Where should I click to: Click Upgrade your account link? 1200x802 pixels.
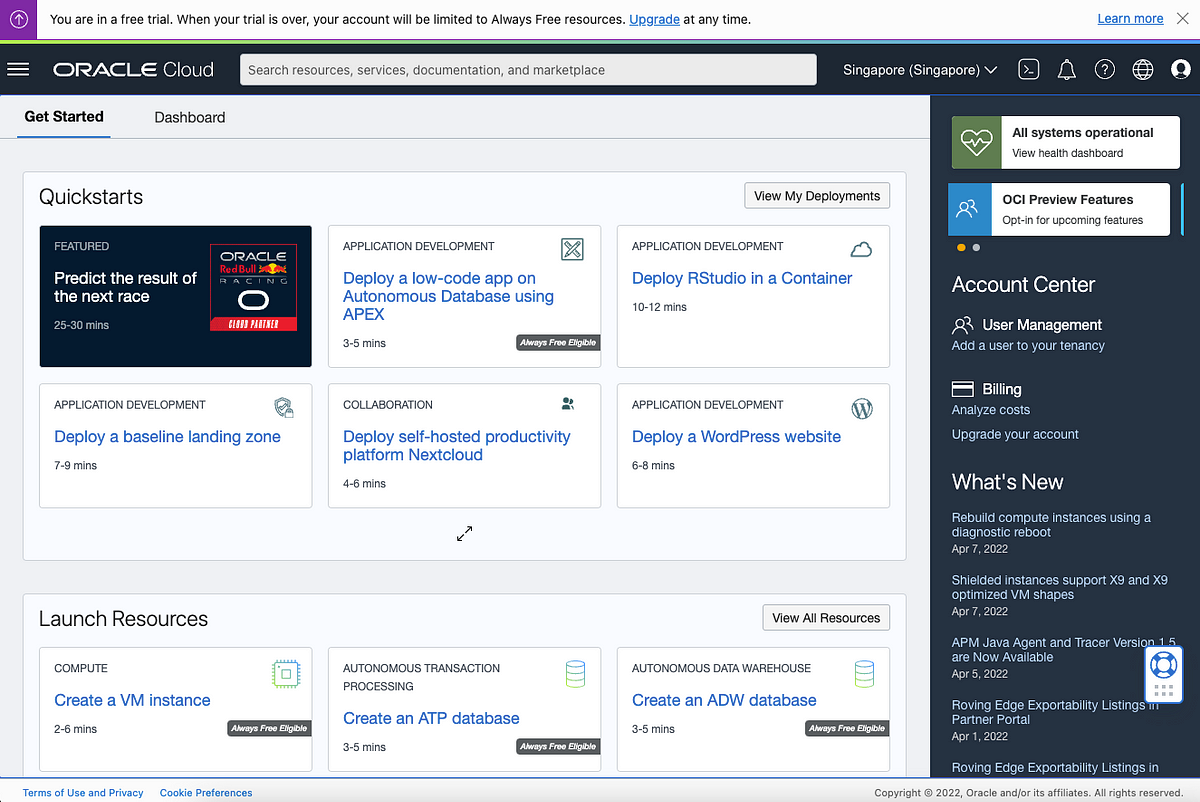tap(1015, 434)
